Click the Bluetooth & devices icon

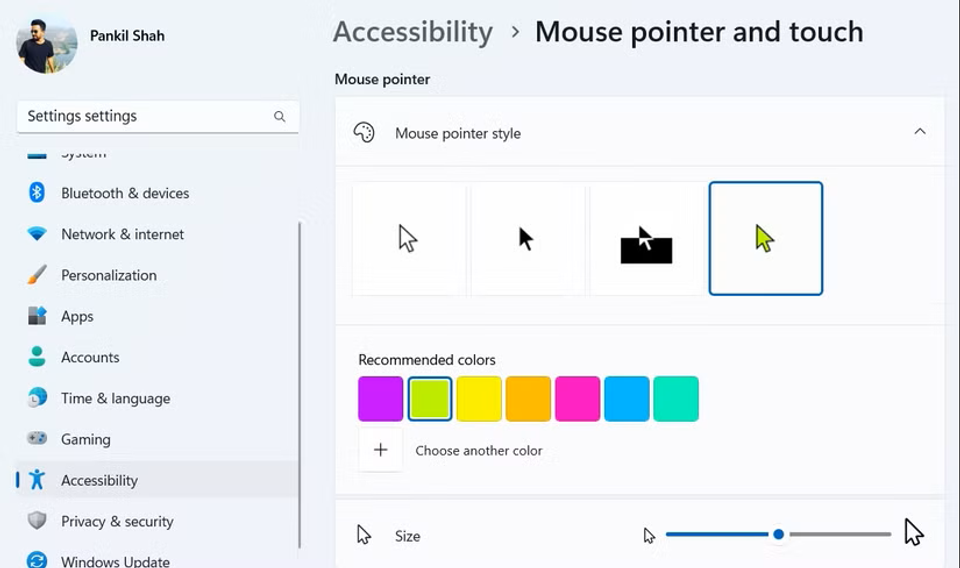pyautogui.click(x=37, y=193)
